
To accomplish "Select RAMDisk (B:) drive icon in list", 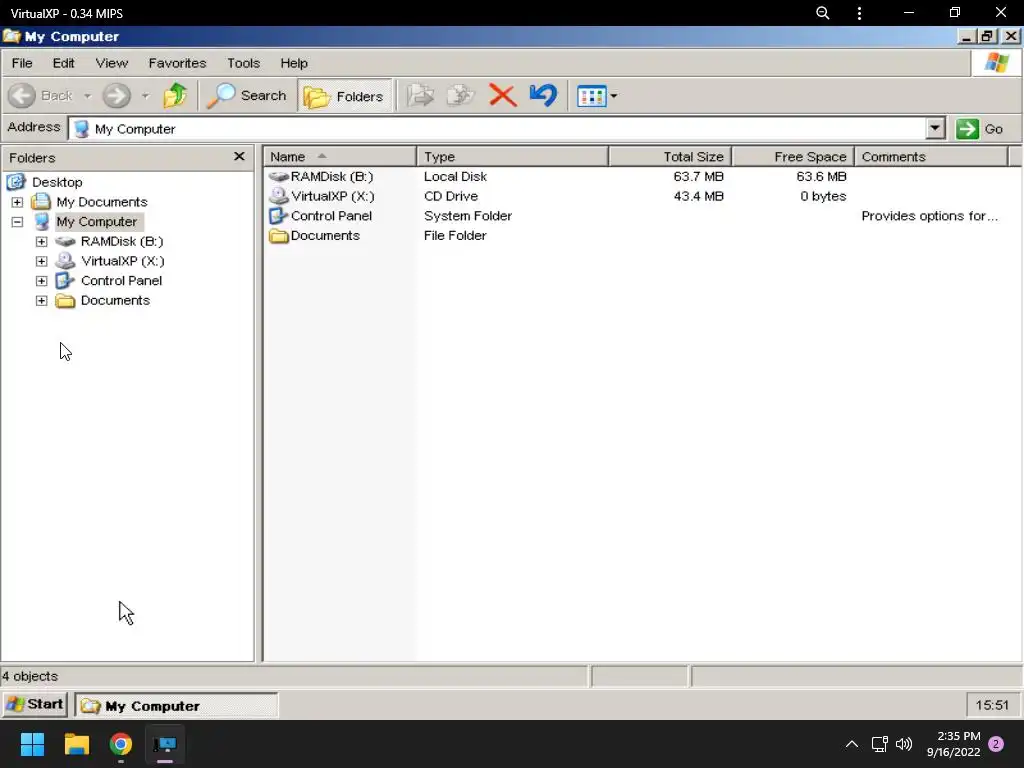I will 279,176.
